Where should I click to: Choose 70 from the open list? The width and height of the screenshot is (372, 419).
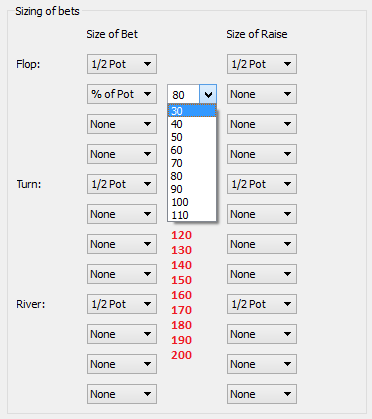[x=192, y=163]
